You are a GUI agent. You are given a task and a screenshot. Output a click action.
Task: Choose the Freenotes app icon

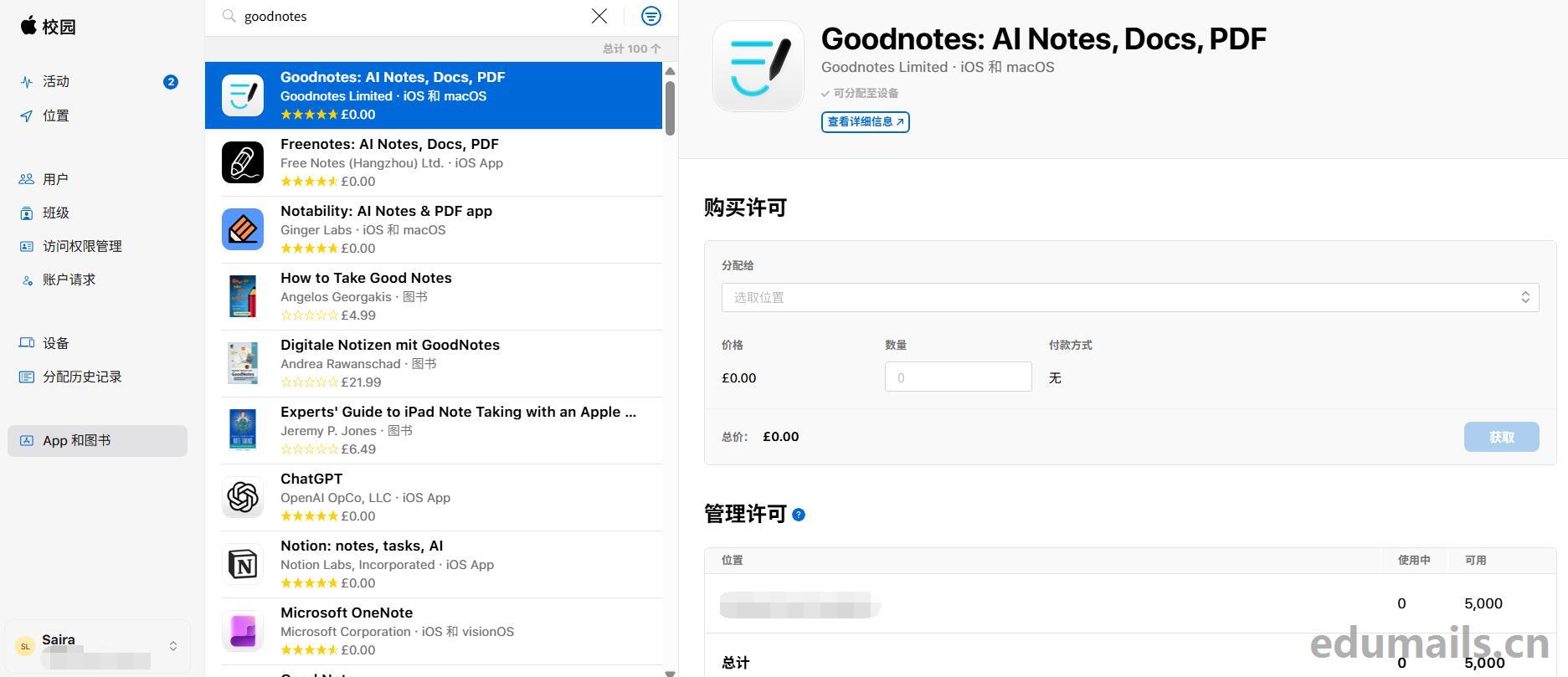[x=243, y=162]
